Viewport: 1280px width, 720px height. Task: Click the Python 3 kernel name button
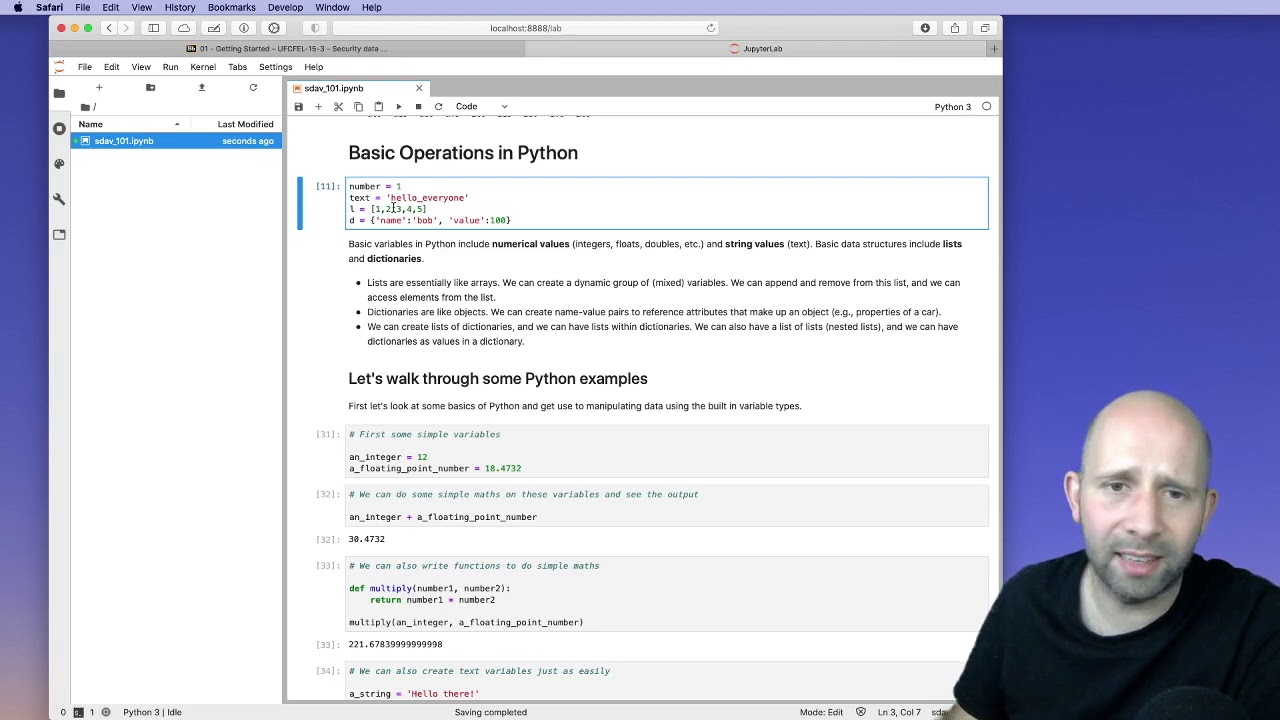pyautogui.click(x=952, y=106)
